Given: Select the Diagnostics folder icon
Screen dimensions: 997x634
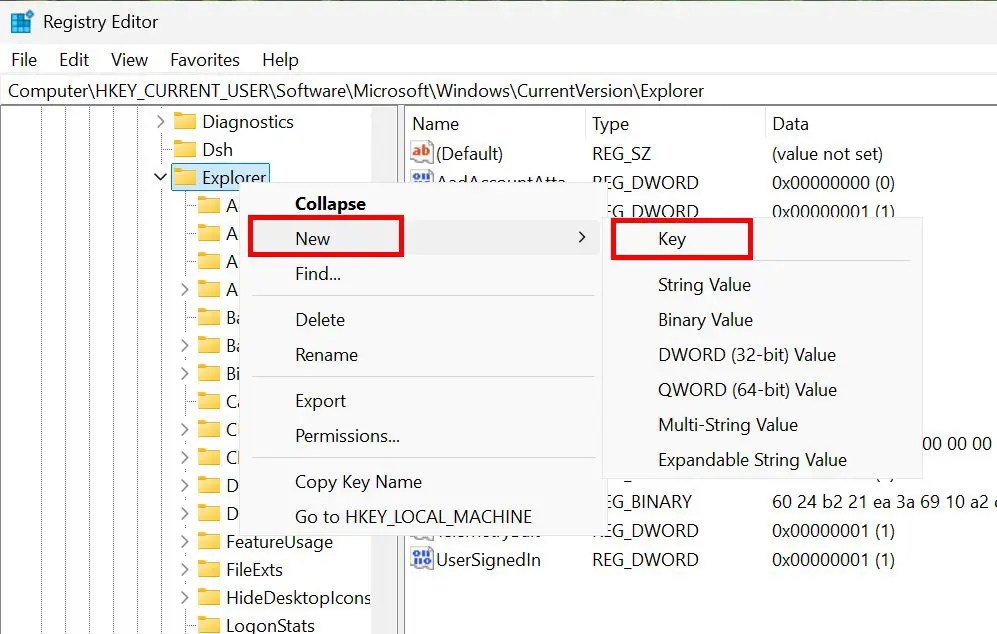Looking at the screenshot, I should point(185,121).
